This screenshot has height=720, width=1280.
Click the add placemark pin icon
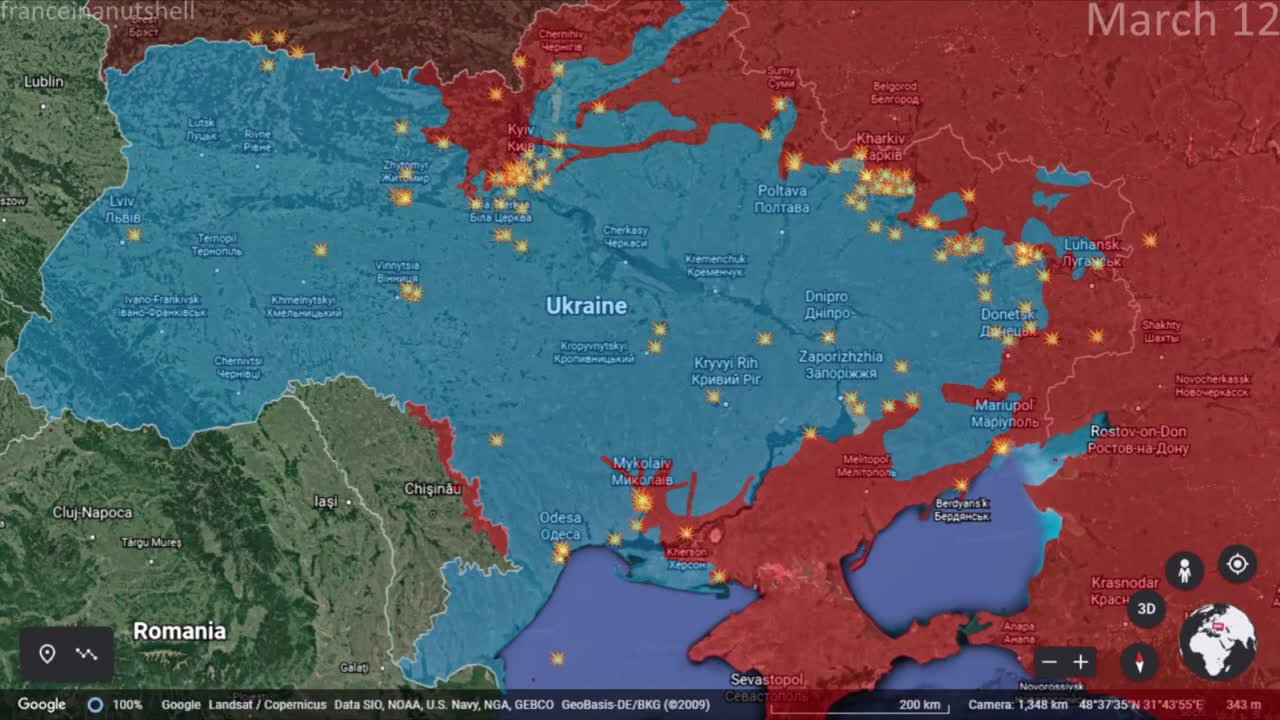(x=47, y=654)
